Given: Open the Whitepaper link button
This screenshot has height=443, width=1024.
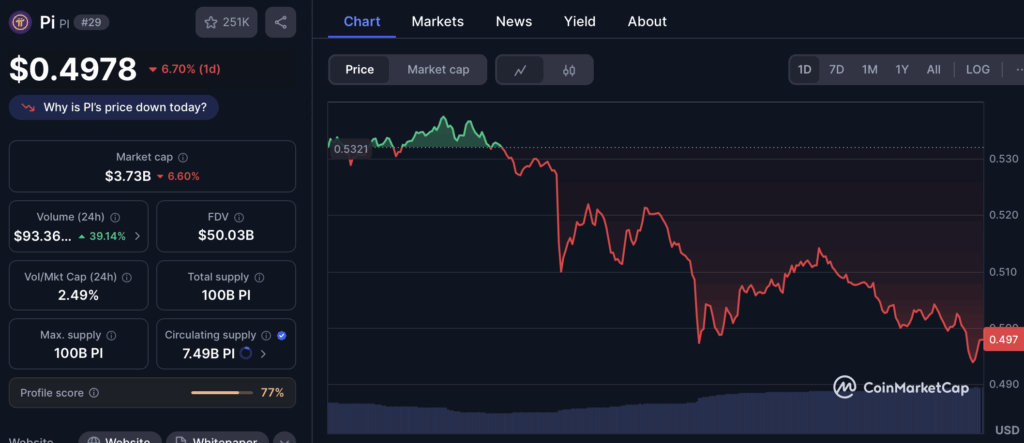Looking at the screenshot, I should (x=217, y=438).
